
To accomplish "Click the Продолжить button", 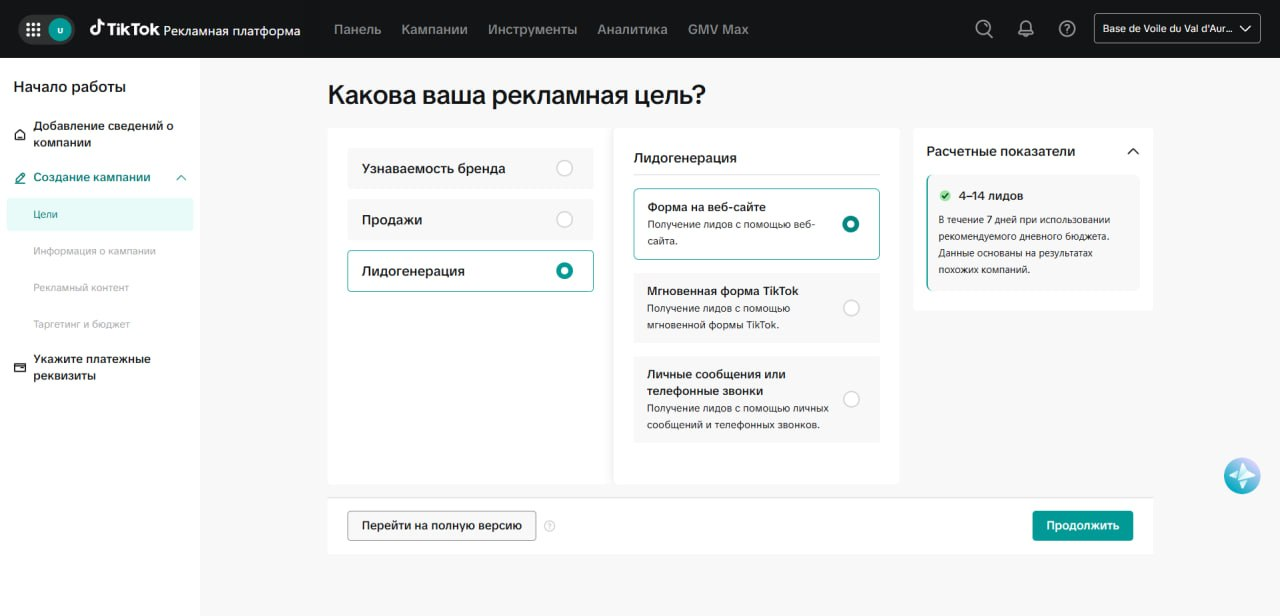I will click(x=1082, y=525).
